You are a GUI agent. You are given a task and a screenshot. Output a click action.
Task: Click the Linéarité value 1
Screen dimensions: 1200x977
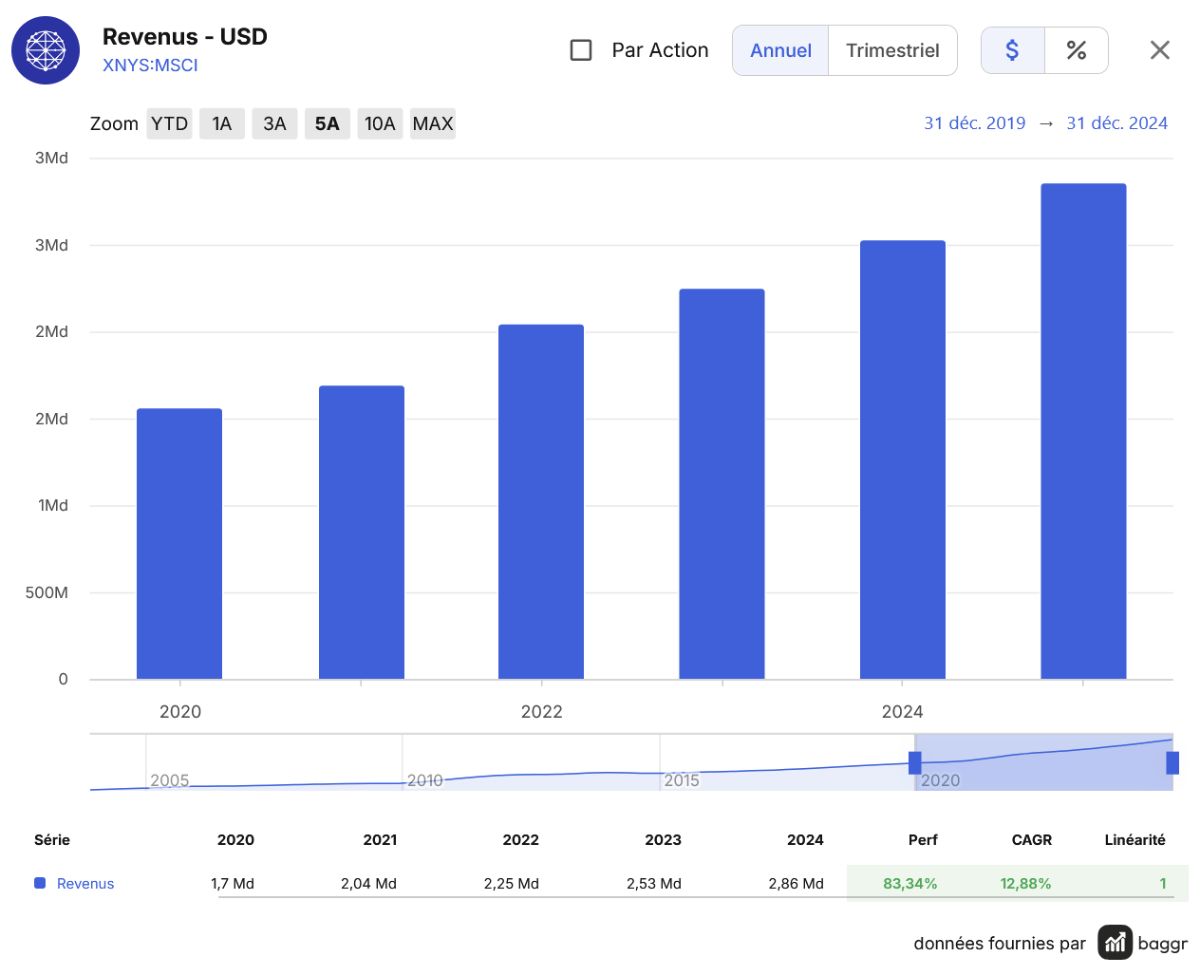(x=1163, y=884)
